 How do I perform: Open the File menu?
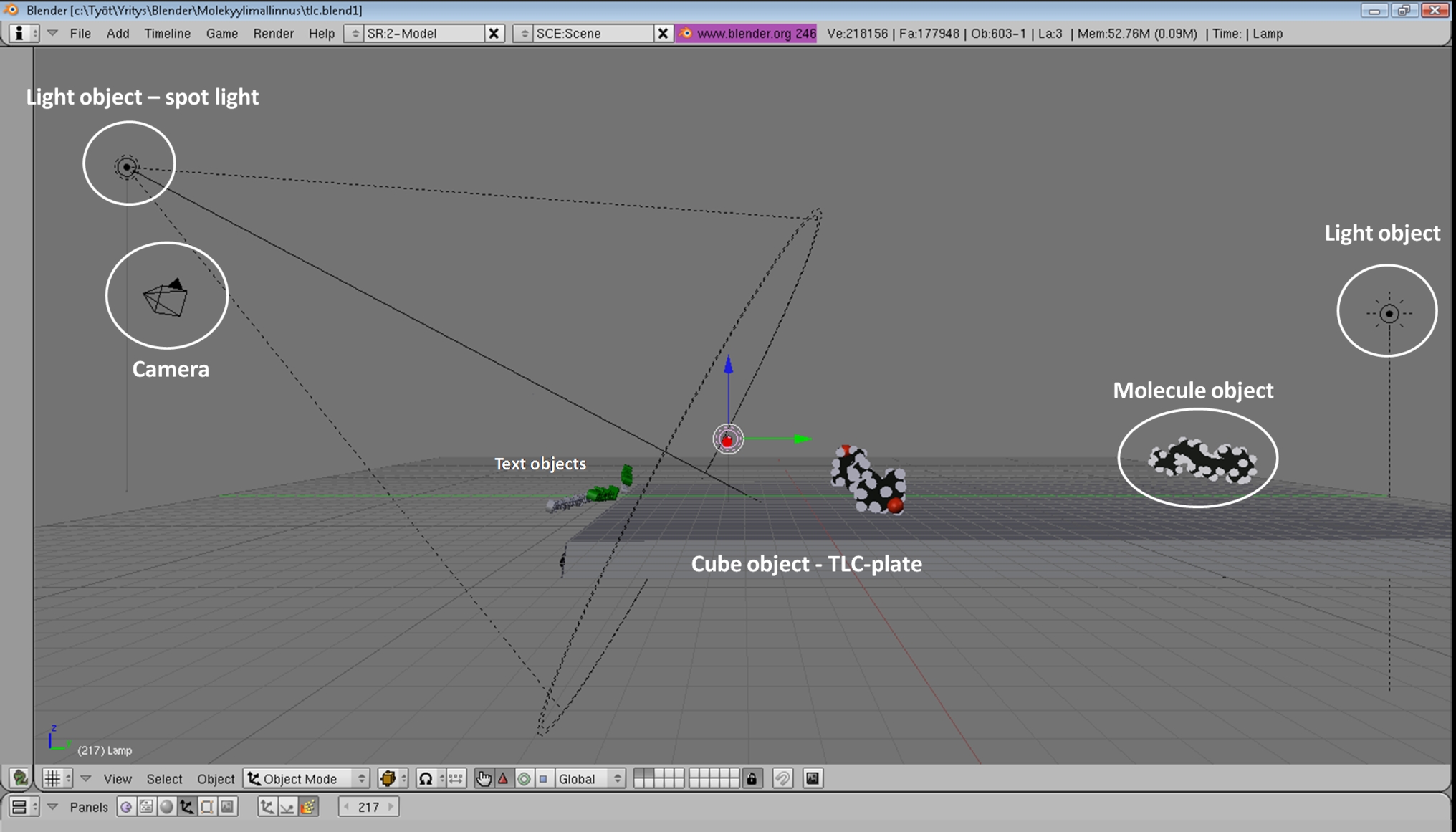(x=80, y=34)
